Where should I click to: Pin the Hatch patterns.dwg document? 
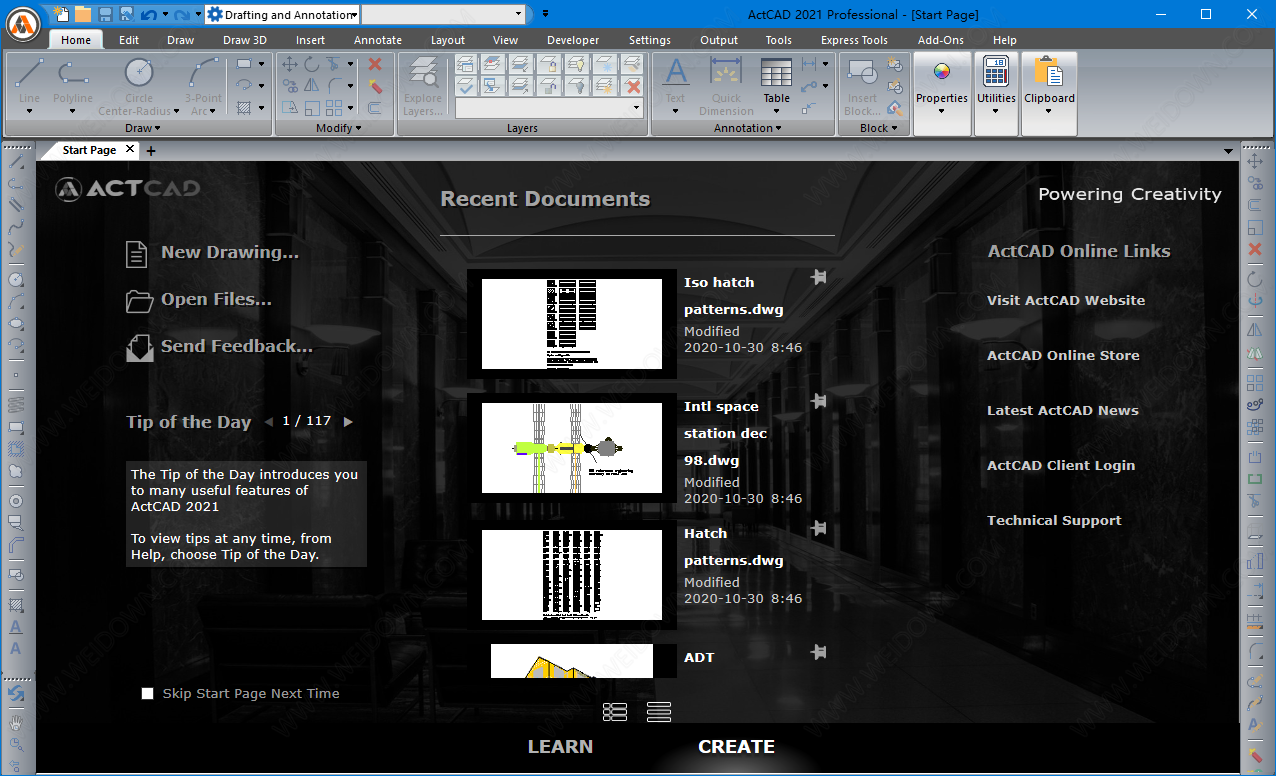point(818,528)
